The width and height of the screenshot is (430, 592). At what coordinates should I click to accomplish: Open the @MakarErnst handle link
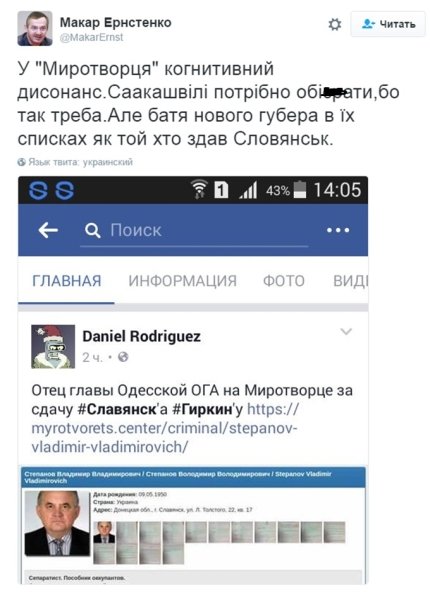click(x=91, y=37)
